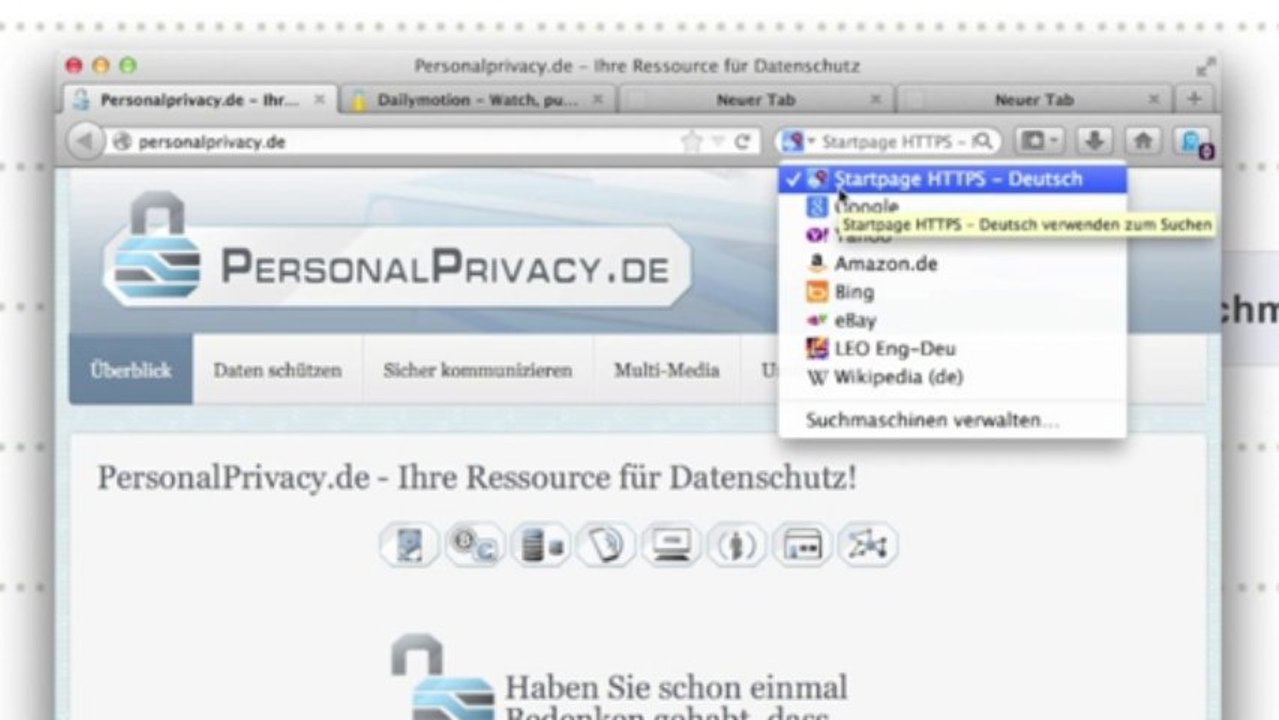Reload the page with the refresh icon
This screenshot has width=1279, height=720.
pos(742,142)
